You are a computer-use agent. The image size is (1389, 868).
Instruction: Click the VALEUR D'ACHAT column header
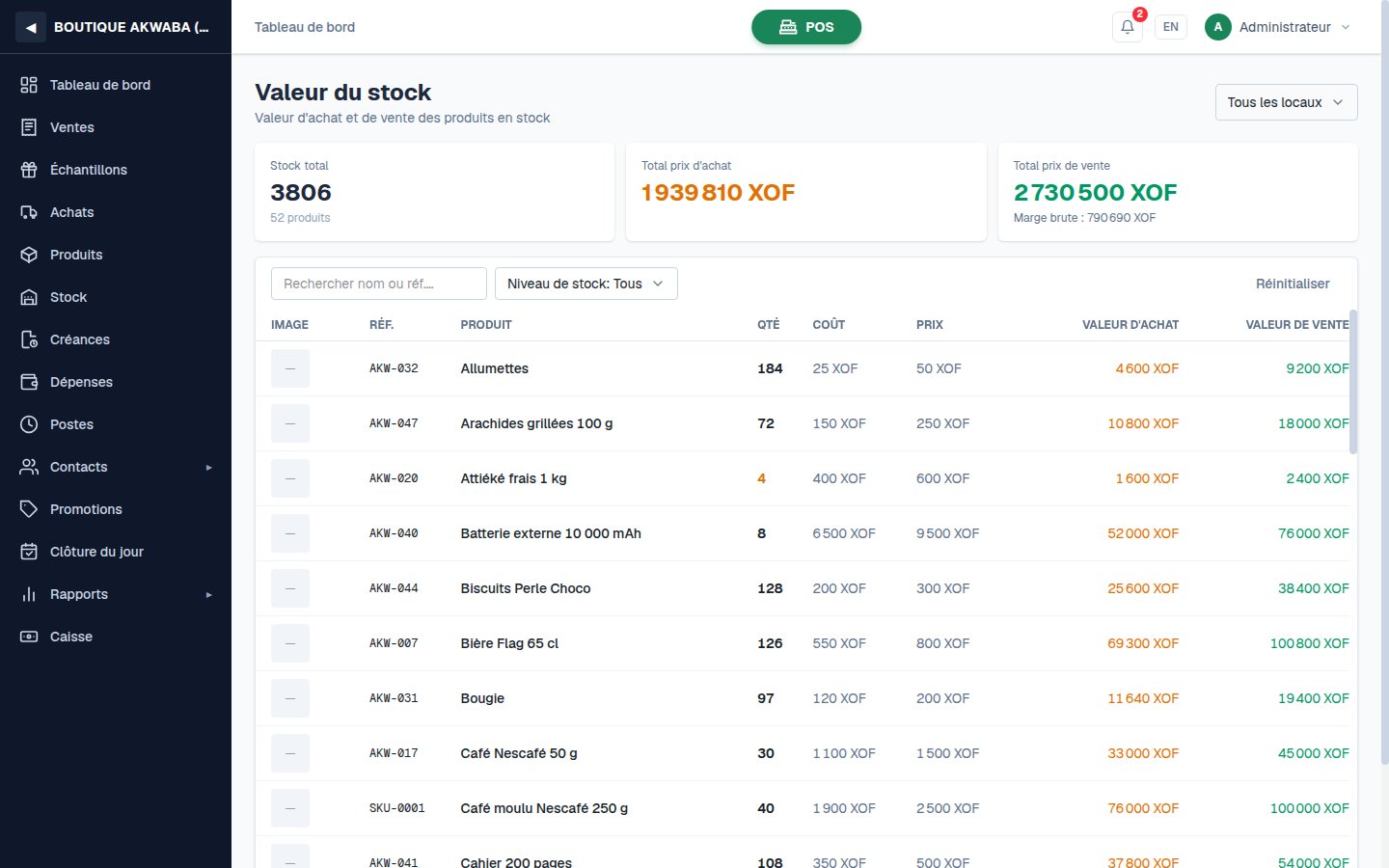pyautogui.click(x=1130, y=325)
